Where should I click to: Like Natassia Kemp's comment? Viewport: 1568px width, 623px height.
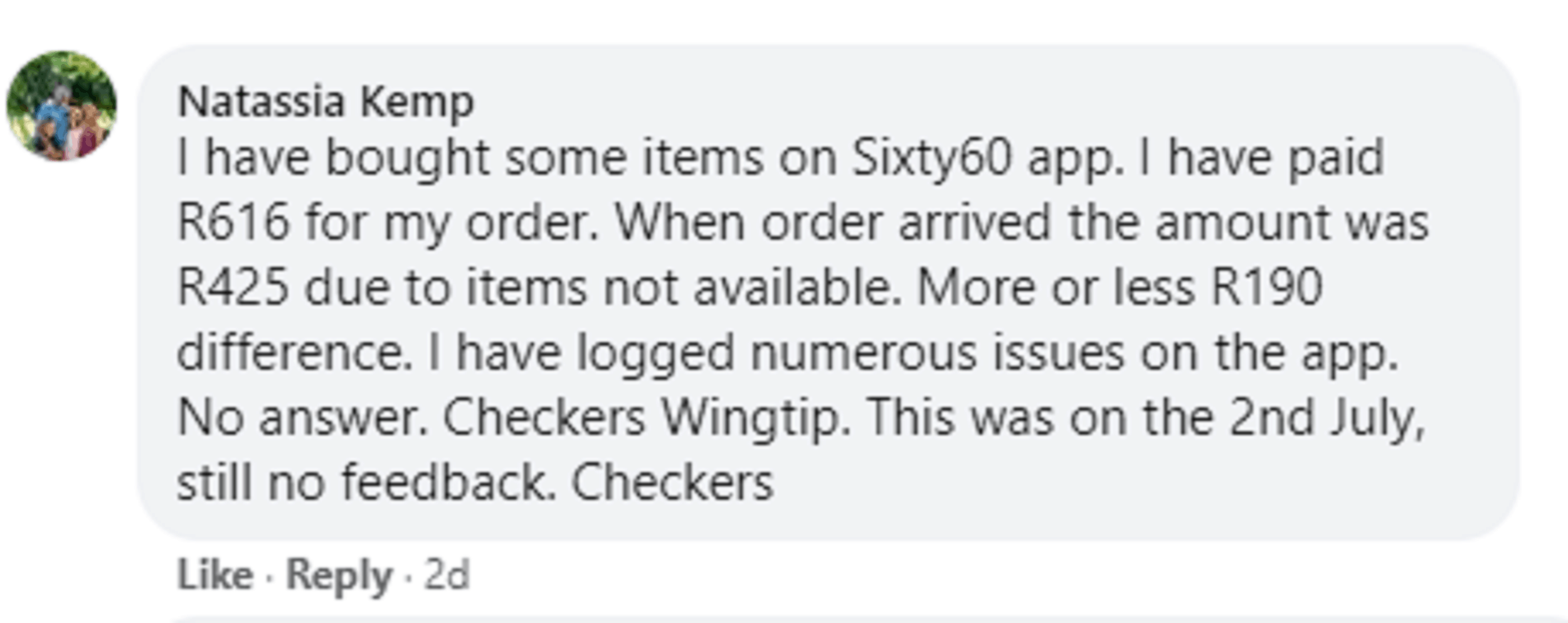215,575
